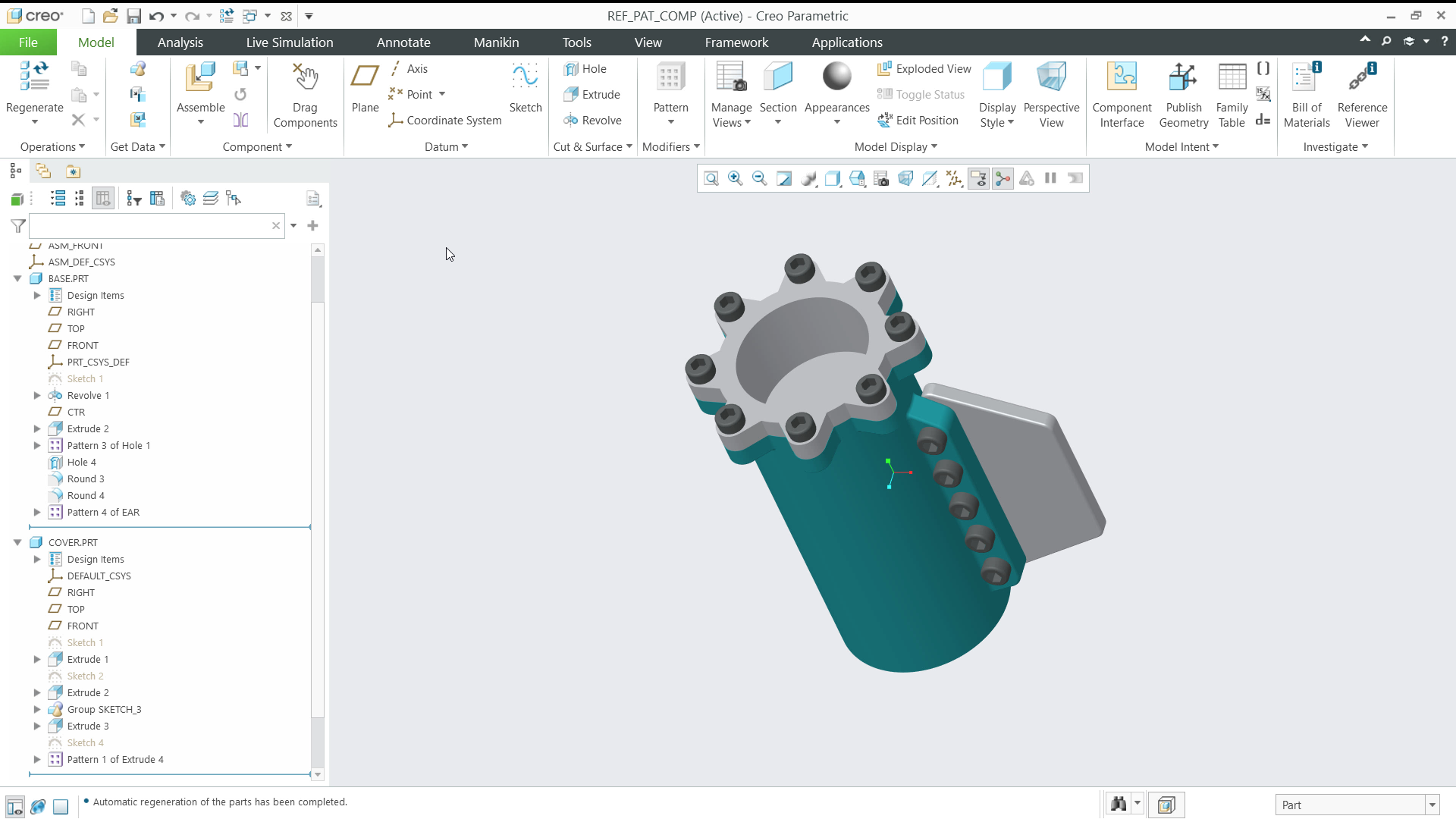Open Bill of Materials

[x=1307, y=95]
